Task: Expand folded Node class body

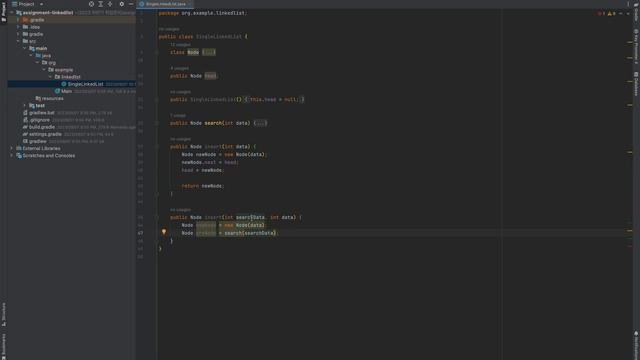Action: click(209, 52)
